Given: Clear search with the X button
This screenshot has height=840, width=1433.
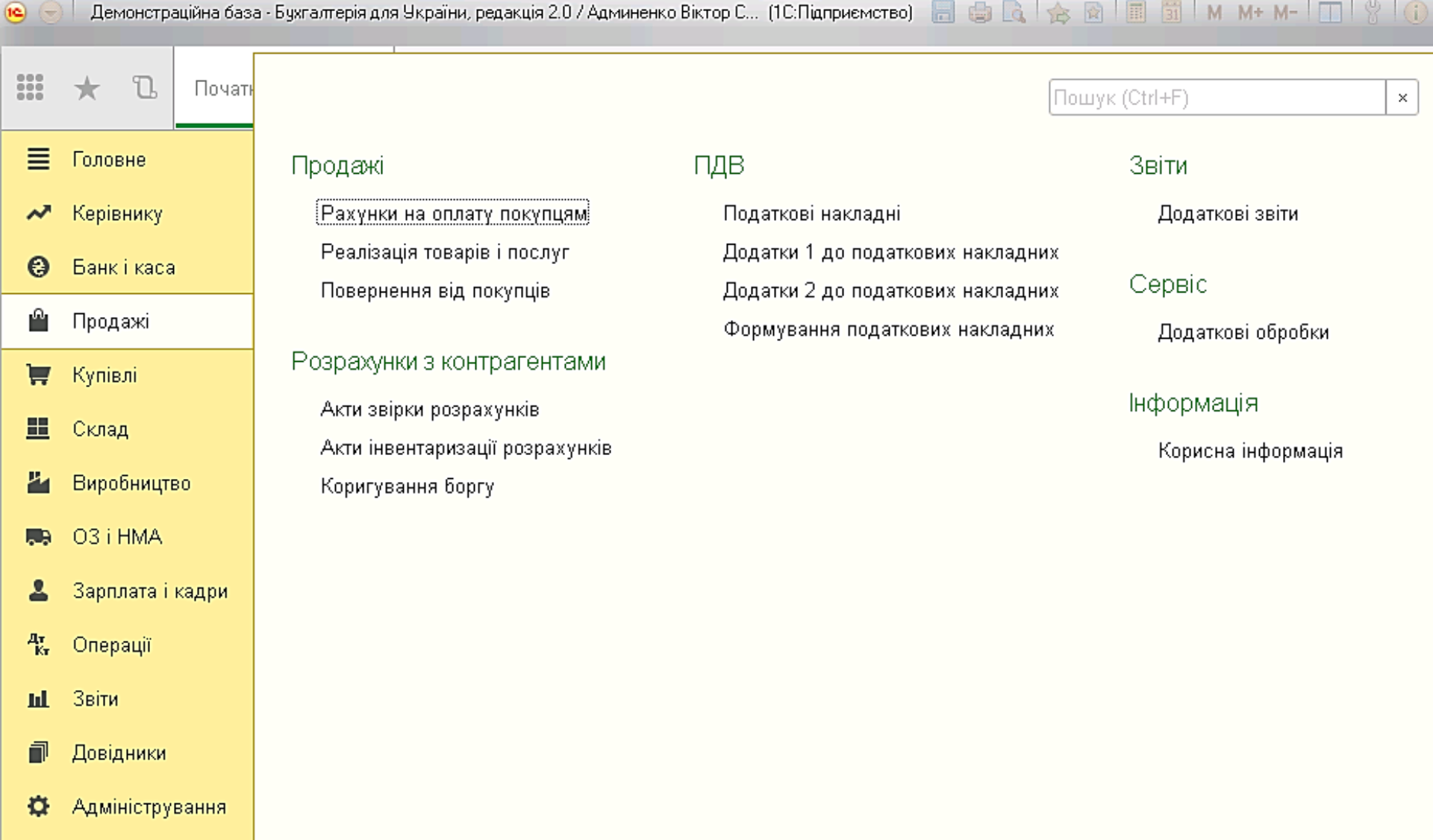Looking at the screenshot, I should tap(1402, 98).
